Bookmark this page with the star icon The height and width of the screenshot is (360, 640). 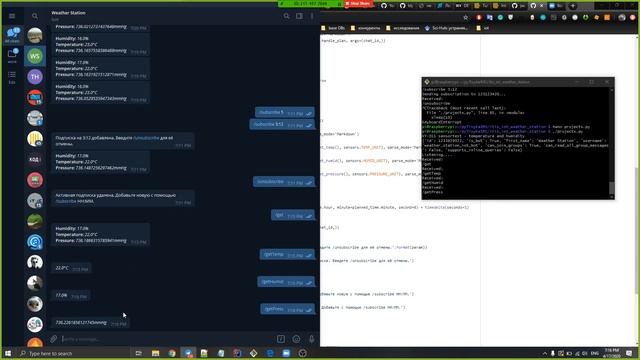pyautogui.click(x=466, y=18)
